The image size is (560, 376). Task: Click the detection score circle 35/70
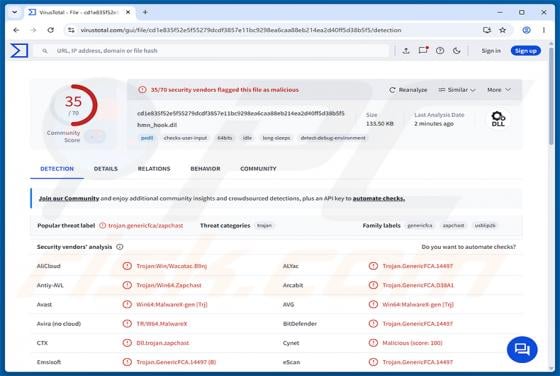coord(74,105)
